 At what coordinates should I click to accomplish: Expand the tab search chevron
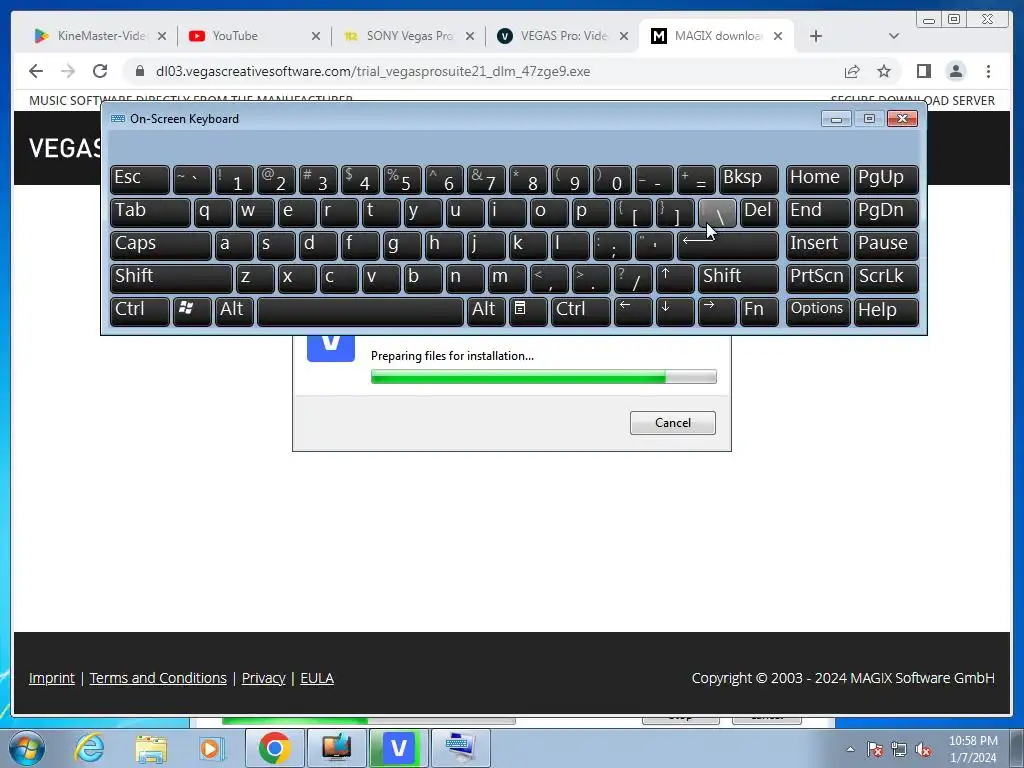[894, 36]
